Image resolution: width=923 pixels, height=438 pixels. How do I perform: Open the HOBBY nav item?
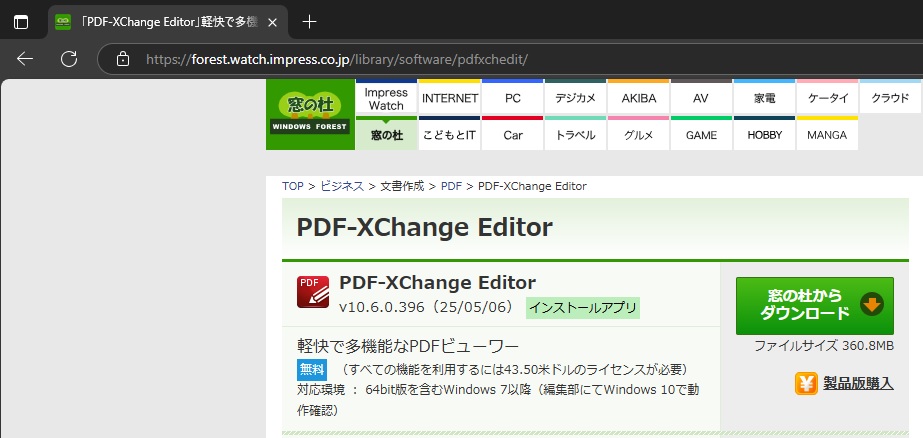(x=764, y=134)
